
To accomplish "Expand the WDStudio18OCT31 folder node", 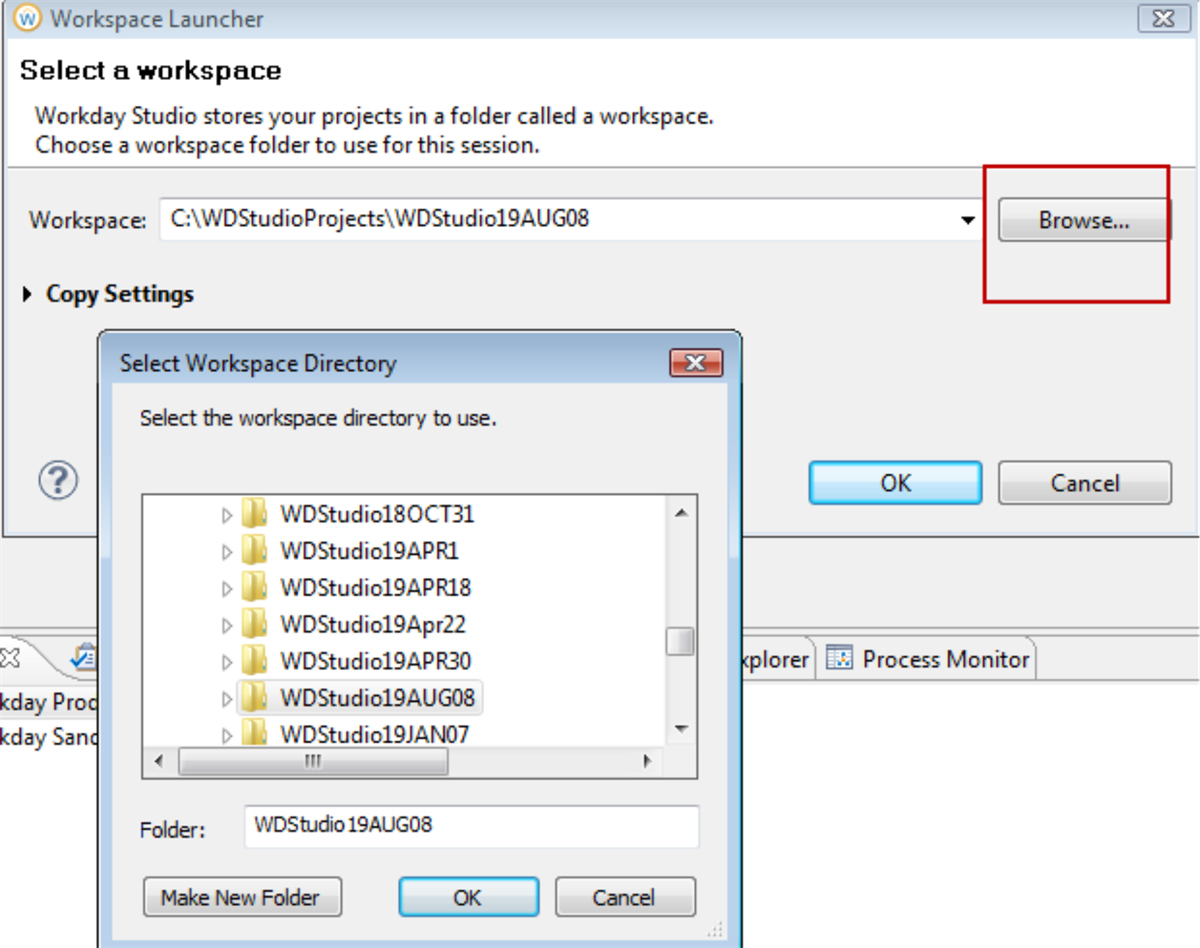I will [x=226, y=515].
